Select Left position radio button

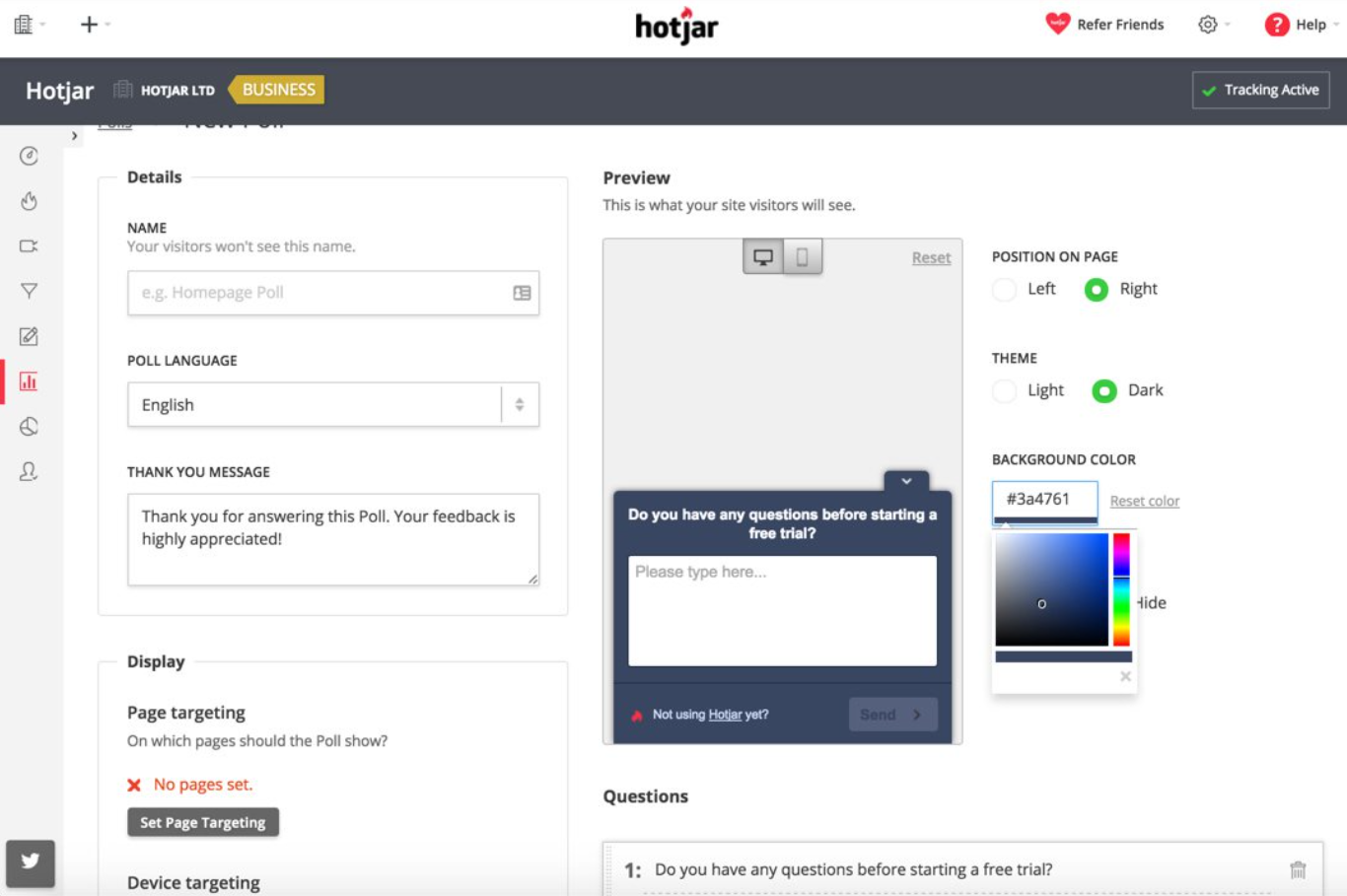pyautogui.click(x=1004, y=290)
